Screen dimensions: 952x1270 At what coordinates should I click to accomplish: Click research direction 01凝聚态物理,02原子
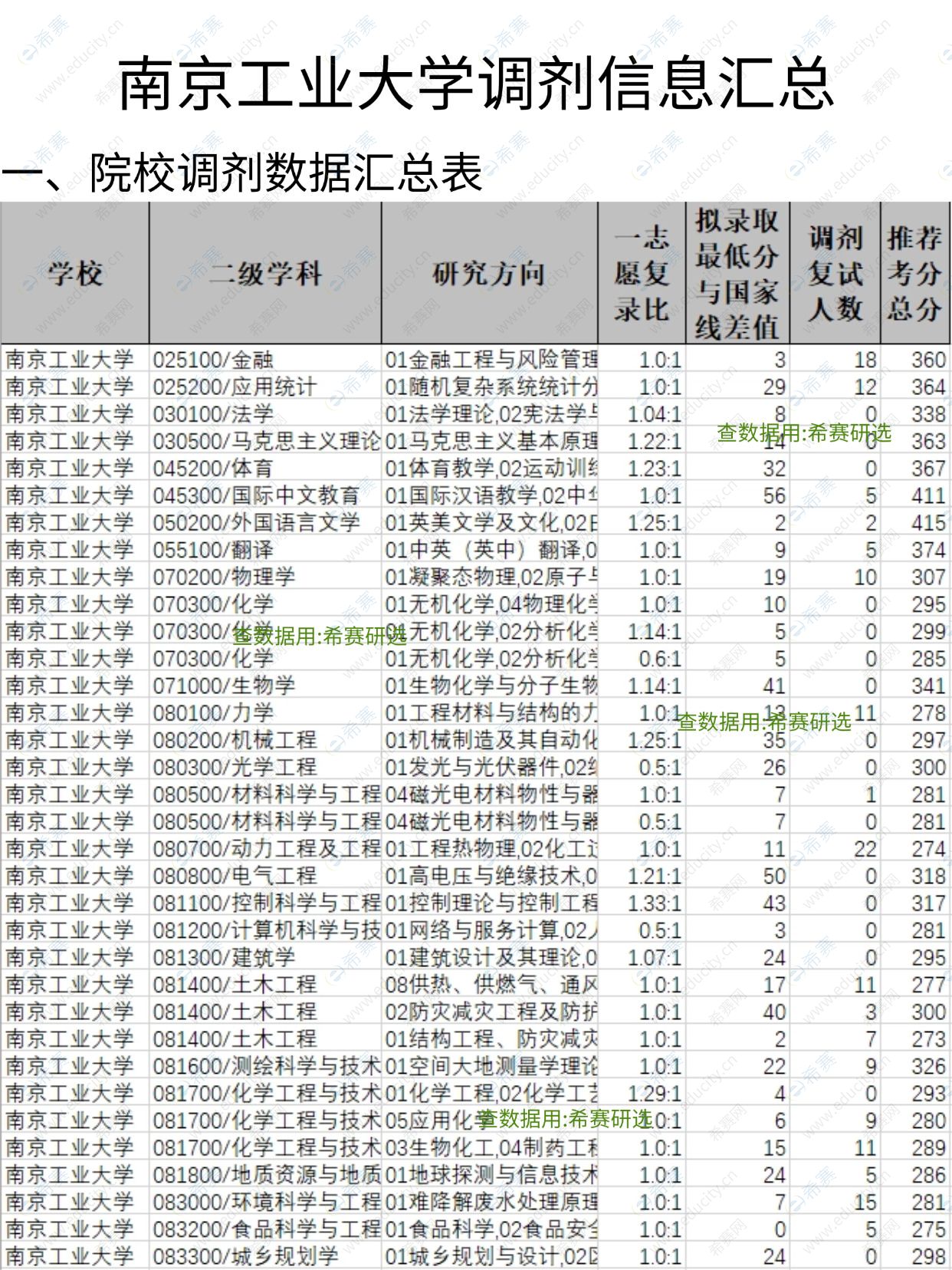[491, 577]
